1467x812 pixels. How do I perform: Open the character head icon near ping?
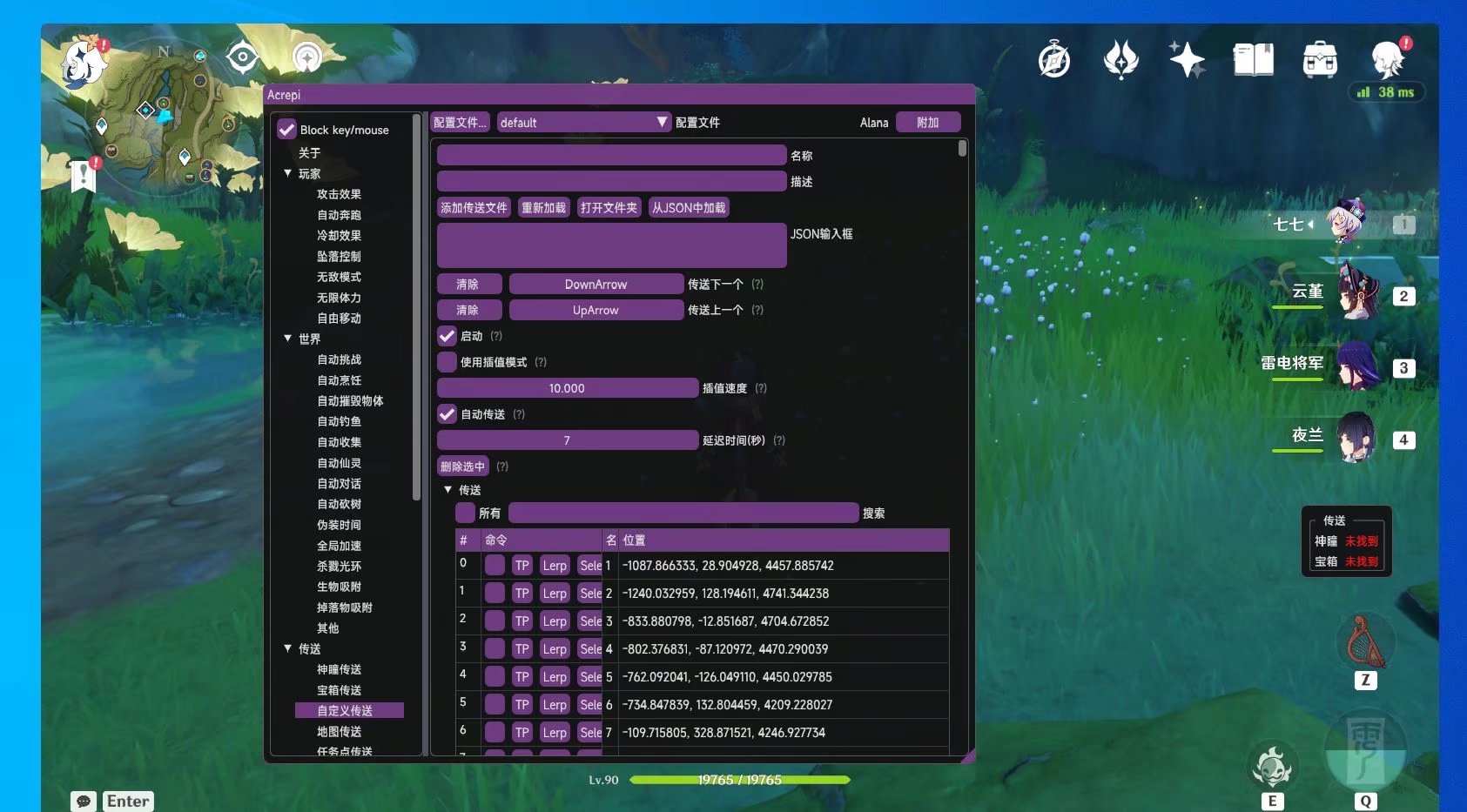[x=1390, y=58]
